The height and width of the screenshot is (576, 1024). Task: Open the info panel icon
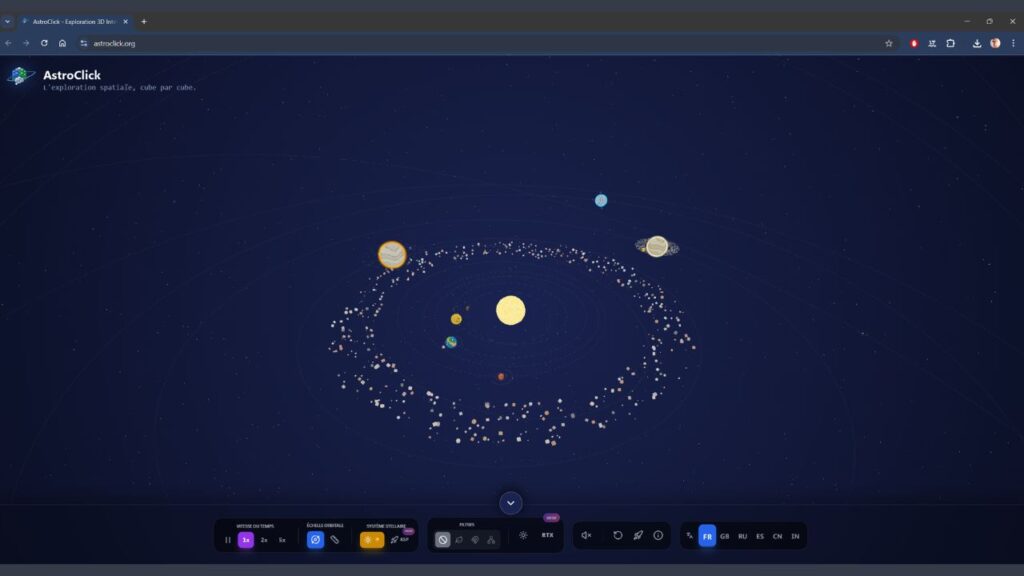[x=658, y=535]
